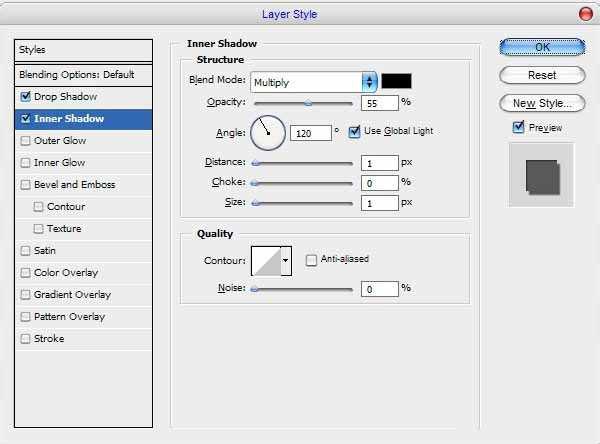Click the New Style button
Screen dimensions: 600x444
coord(541,103)
